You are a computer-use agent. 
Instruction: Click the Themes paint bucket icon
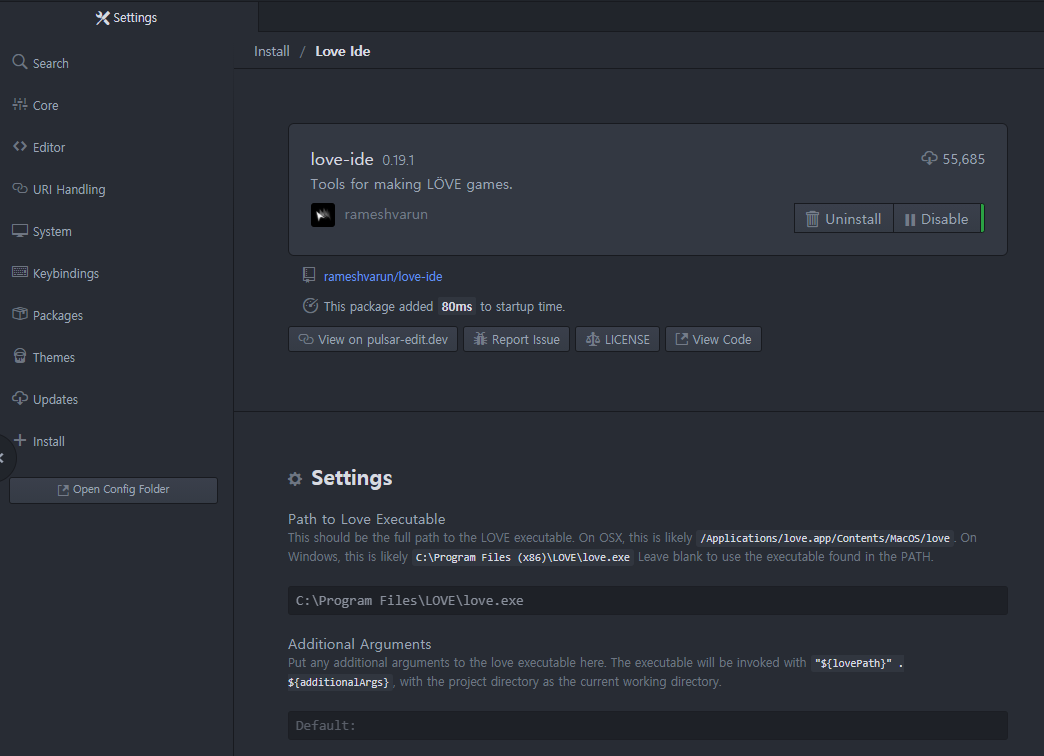tap(20, 356)
